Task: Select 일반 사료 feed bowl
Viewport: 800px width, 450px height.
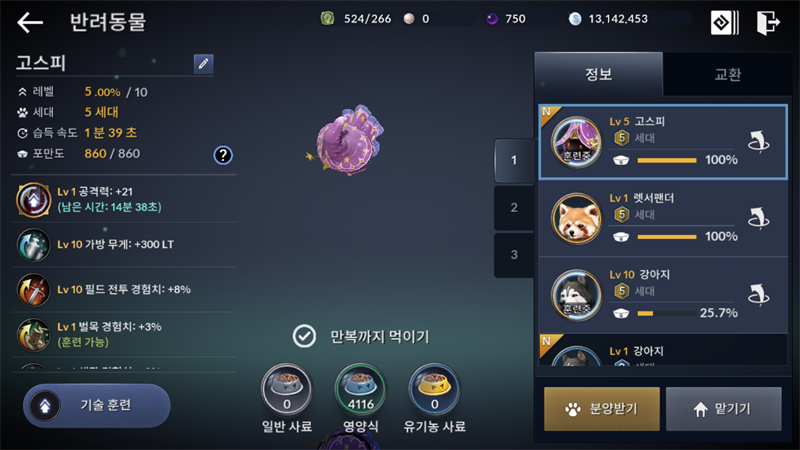Action: [286, 390]
